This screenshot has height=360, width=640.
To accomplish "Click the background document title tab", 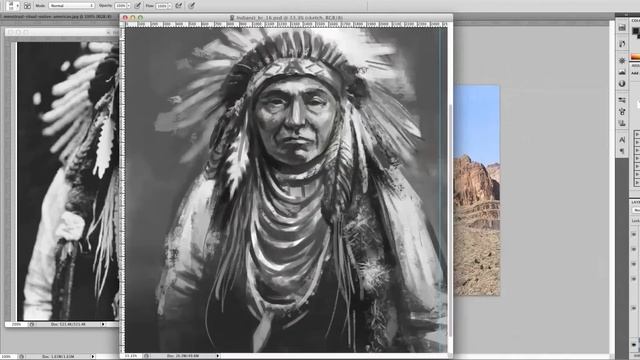I will pos(57,17).
